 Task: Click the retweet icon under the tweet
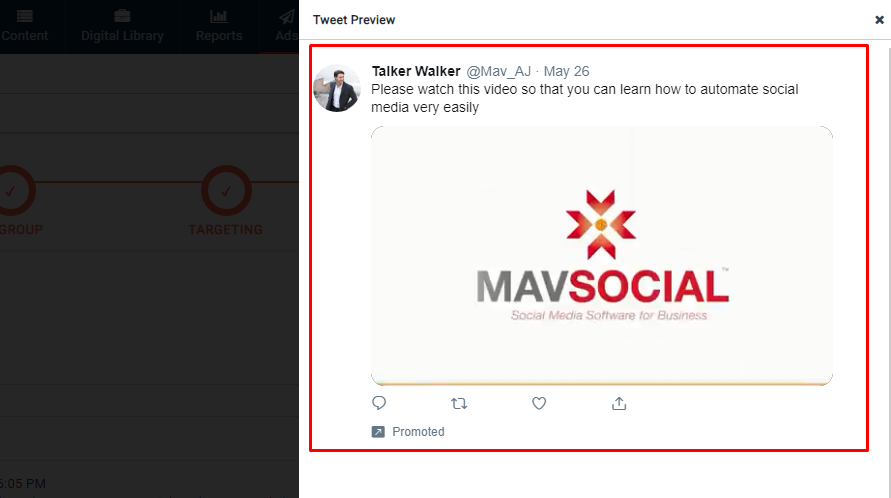[459, 403]
